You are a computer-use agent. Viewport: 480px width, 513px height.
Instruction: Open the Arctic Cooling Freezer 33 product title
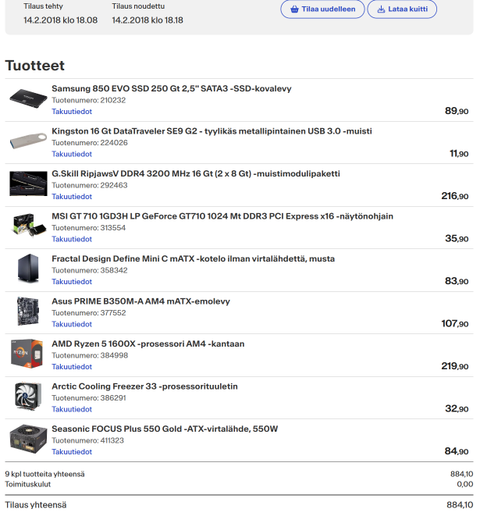click(145, 386)
